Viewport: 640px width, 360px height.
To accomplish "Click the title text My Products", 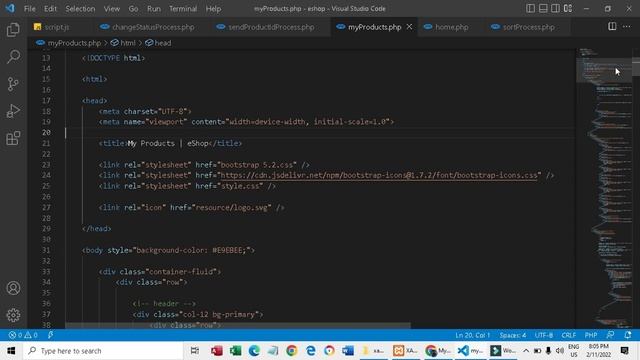I will pyautogui.click(x=151, y=143).
